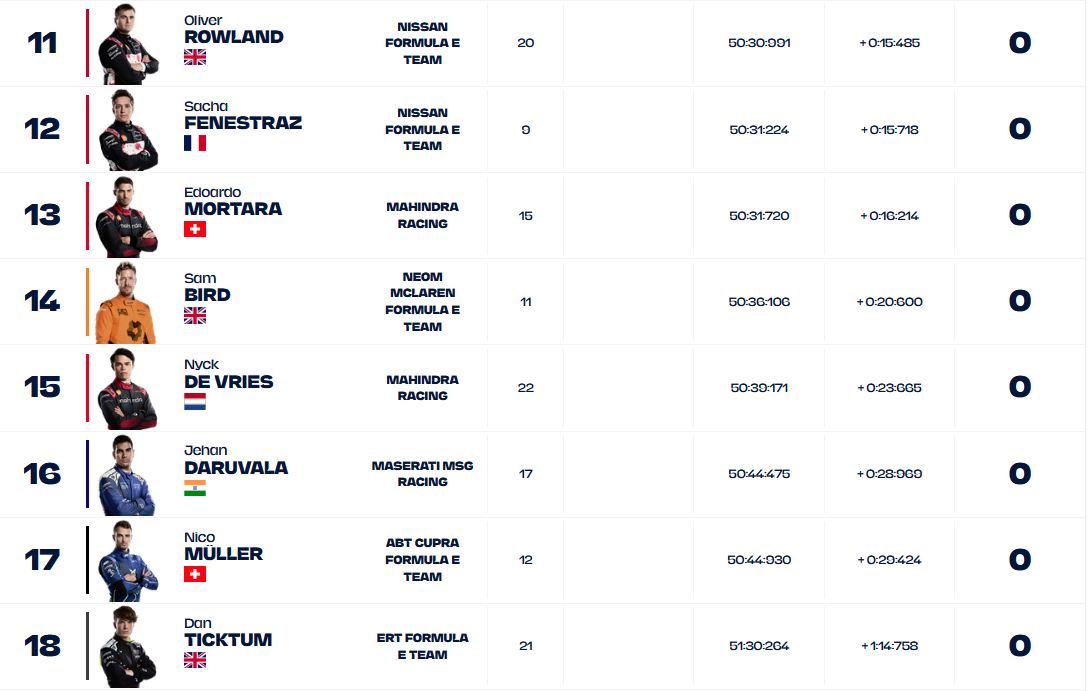
Task: Click Maserati MSG Racing team name
Action: point(422,473)
